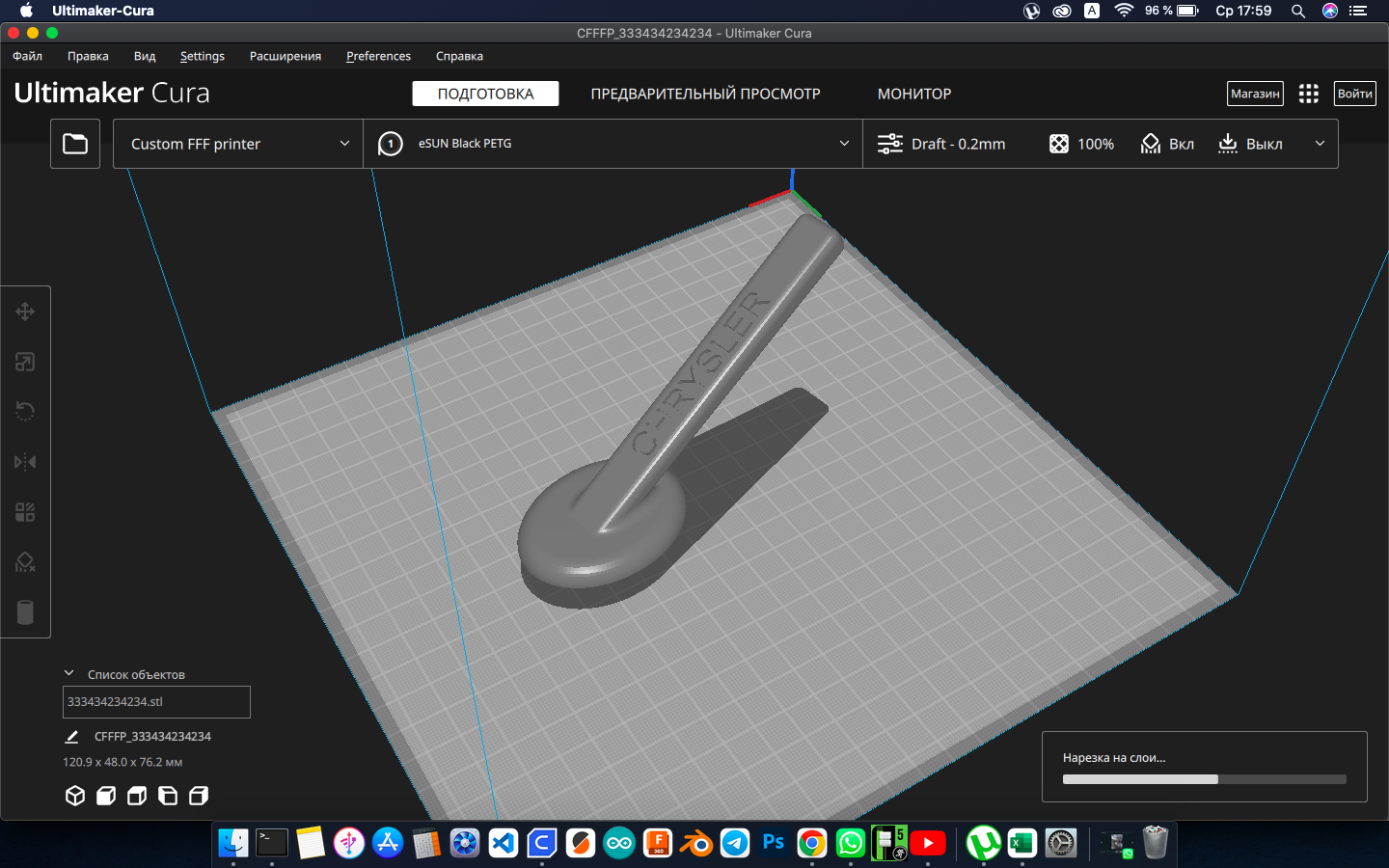
Task: Click the dimensions text '120.9 x 48.0 x 76.2 мм'
Action: coord(123,762)
